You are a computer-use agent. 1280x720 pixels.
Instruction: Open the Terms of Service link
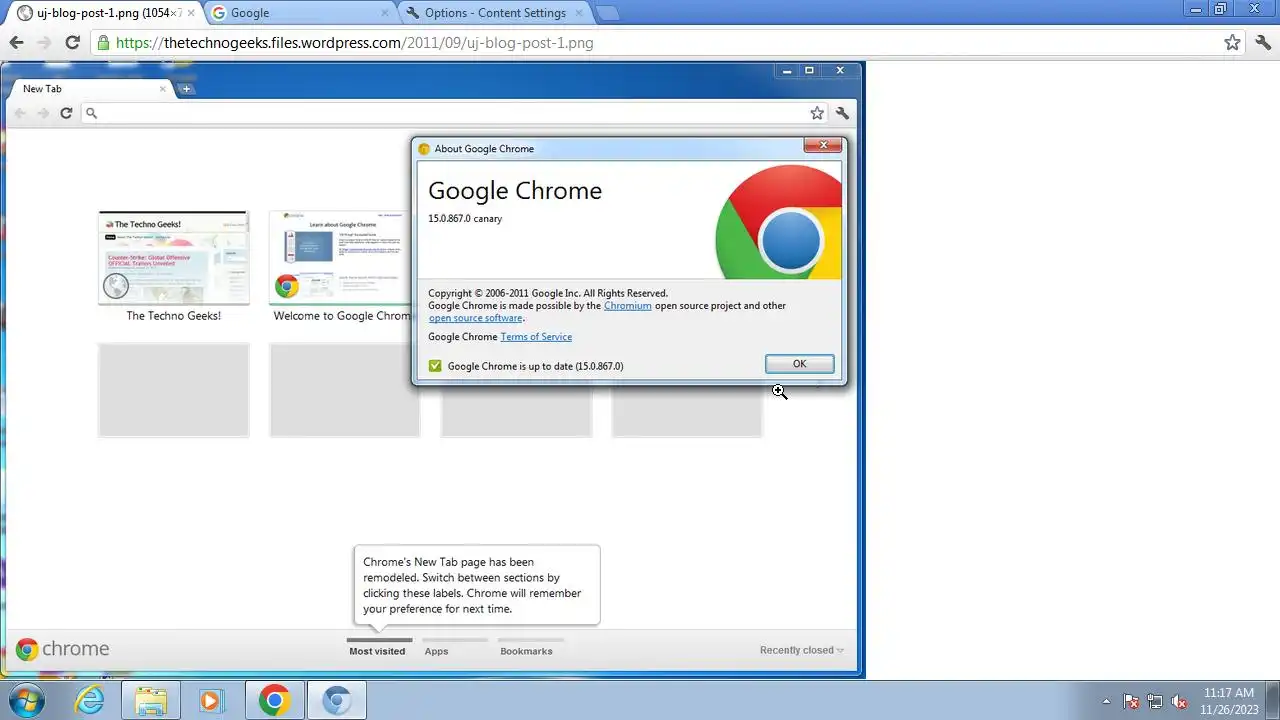point(536,337)
